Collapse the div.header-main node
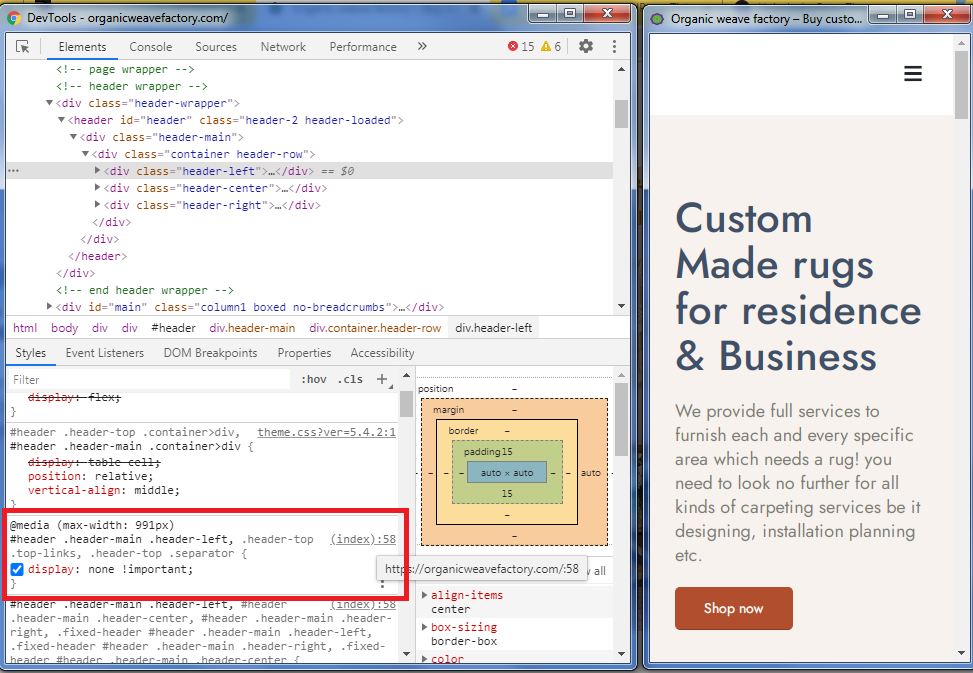The width and height of the screenshot is (973, 673). [73, 137]
